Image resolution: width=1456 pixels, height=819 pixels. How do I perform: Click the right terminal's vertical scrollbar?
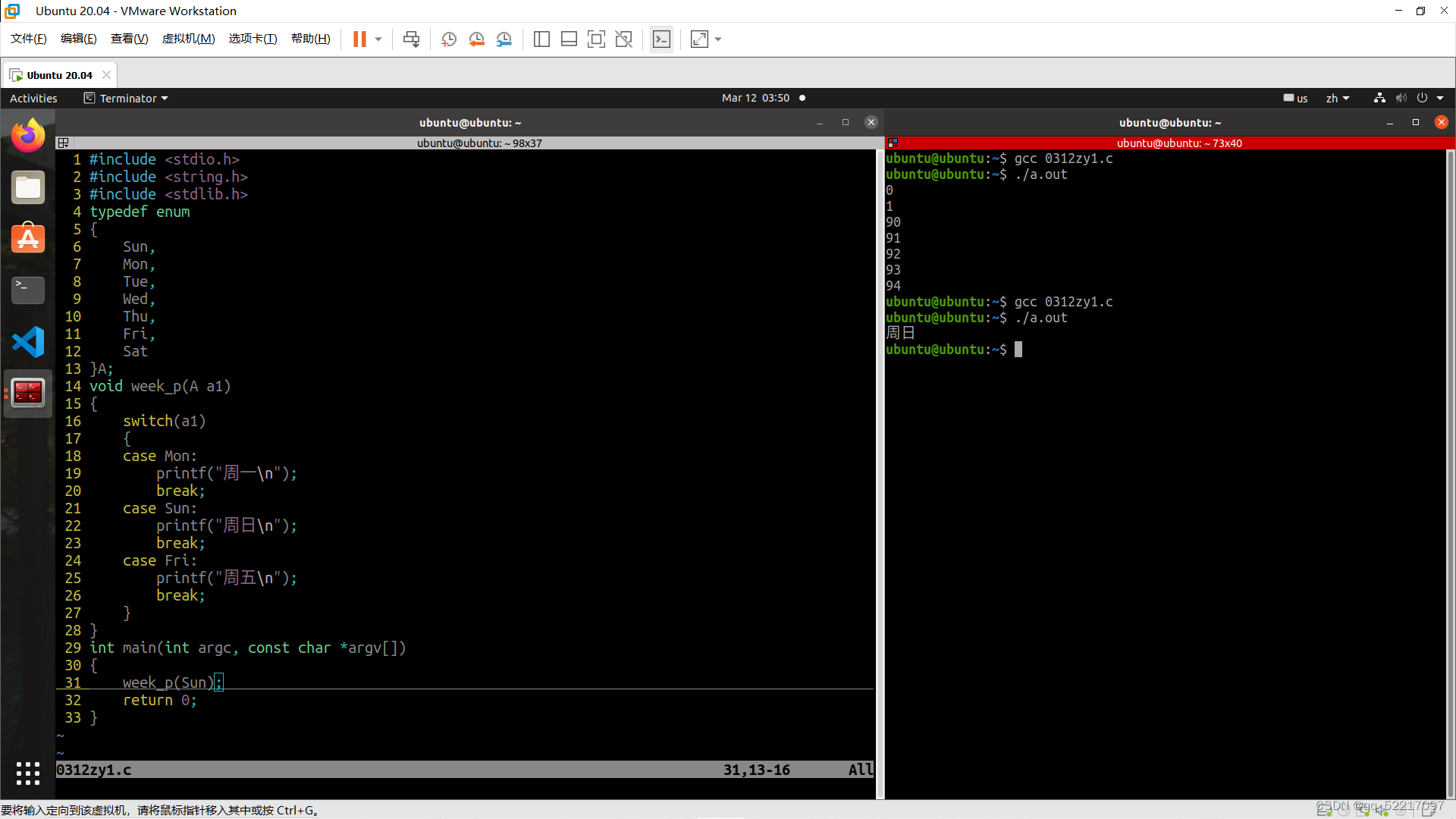1450,470
